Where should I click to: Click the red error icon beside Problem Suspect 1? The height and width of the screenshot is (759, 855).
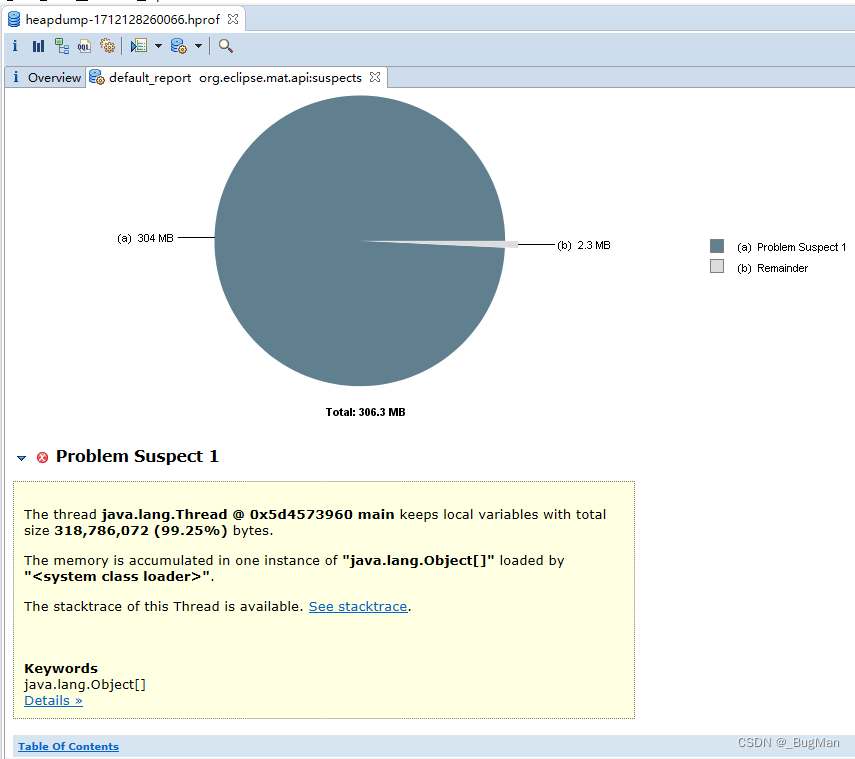(42, 457)
